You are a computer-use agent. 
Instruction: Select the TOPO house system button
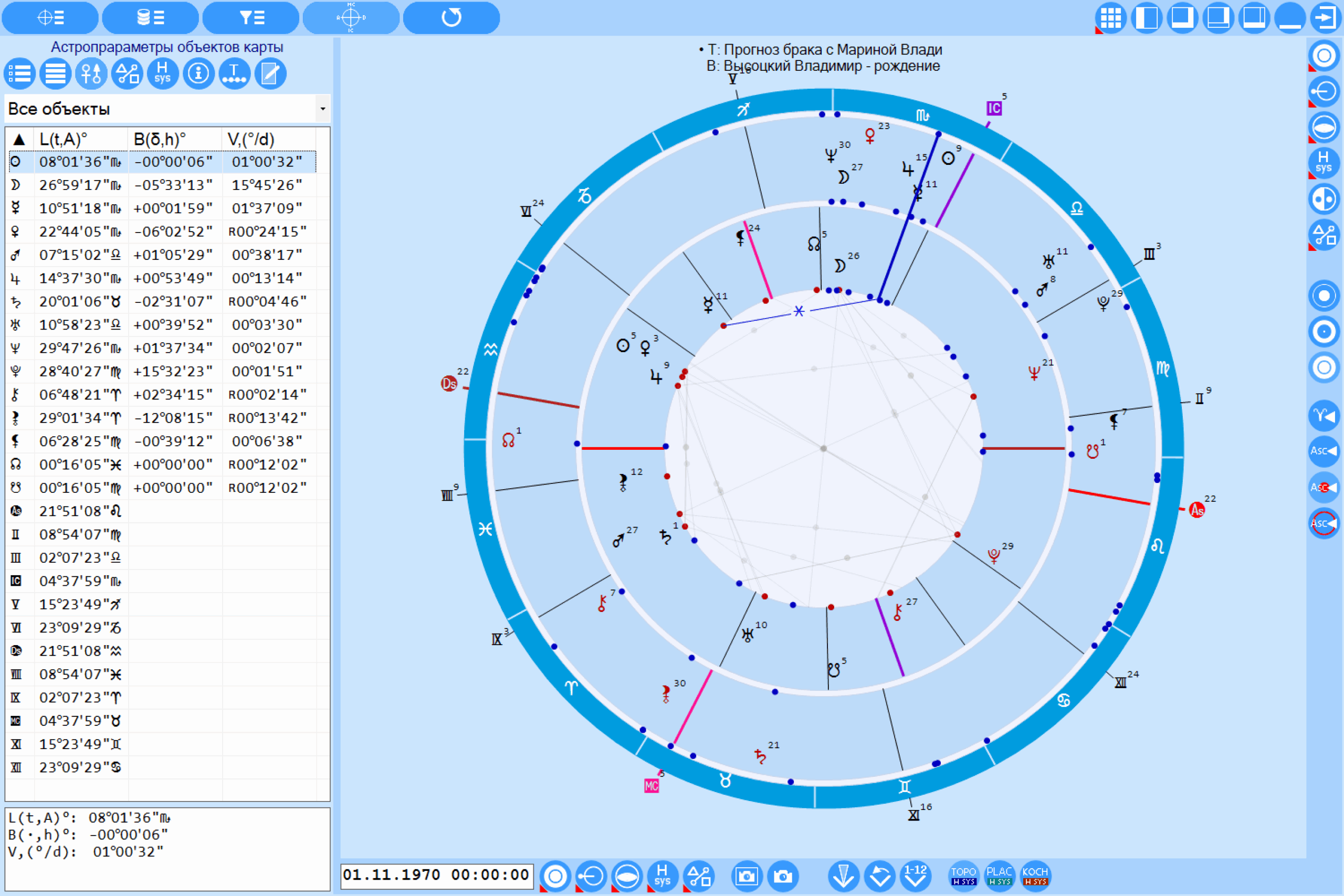(x=963, y=876)
